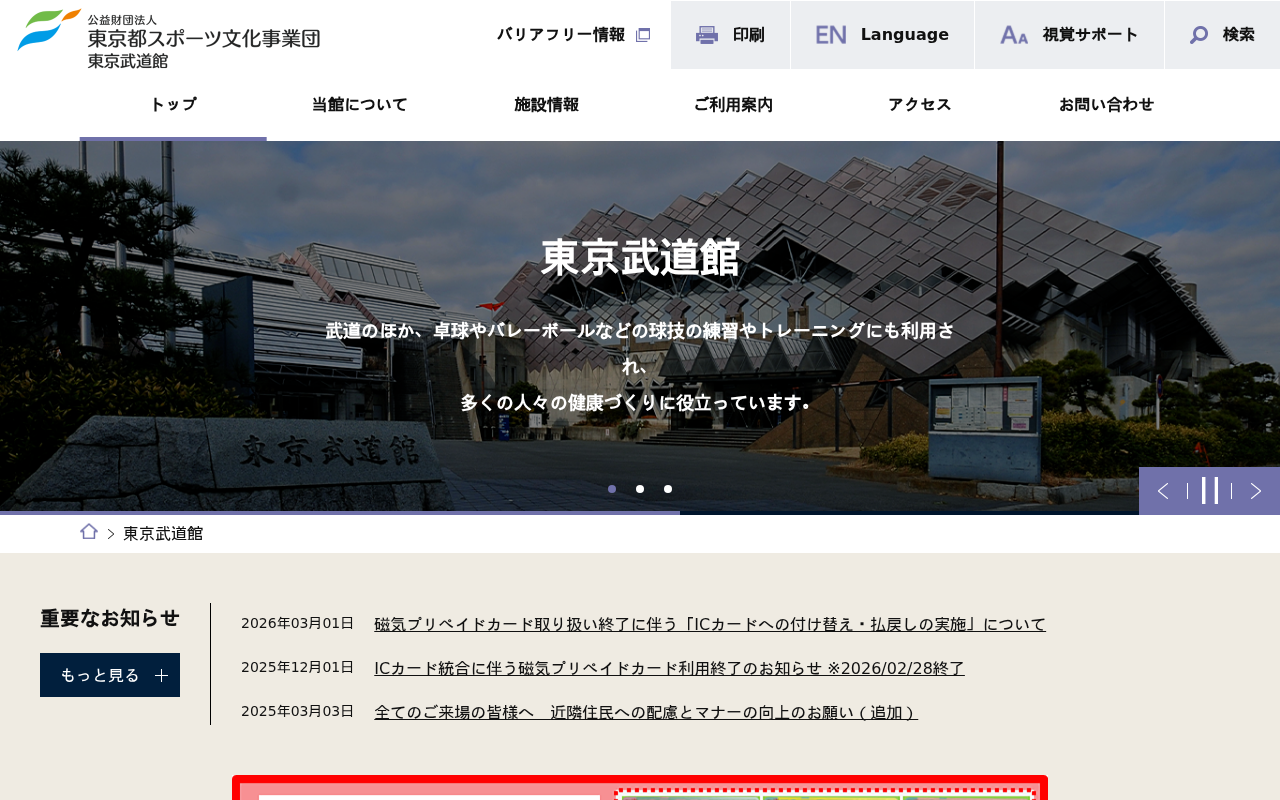The image size is (1280, 800).
Task: Click the magnifier search icon
Action: pyautogui.click(x=1199, y=35)
